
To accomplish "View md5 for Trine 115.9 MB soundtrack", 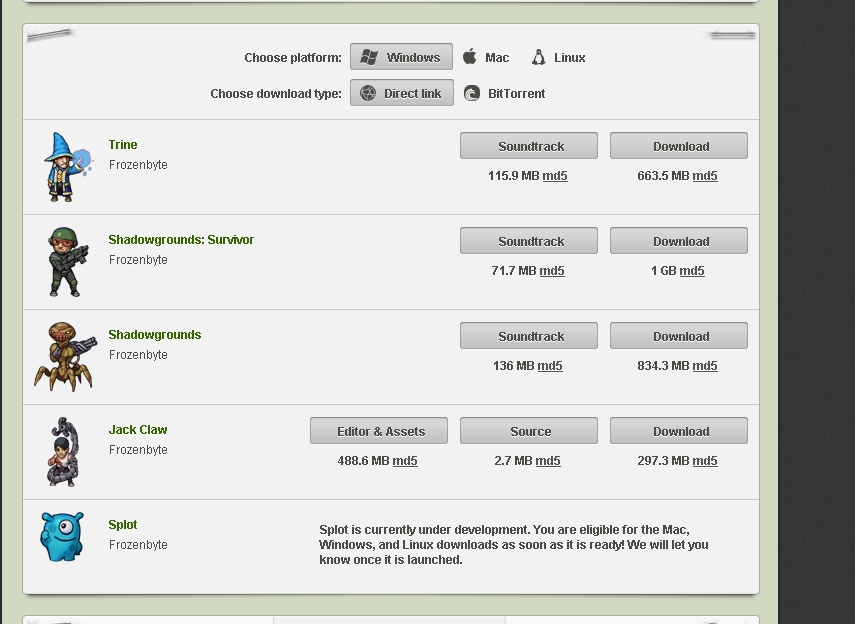I will [555, 176].
